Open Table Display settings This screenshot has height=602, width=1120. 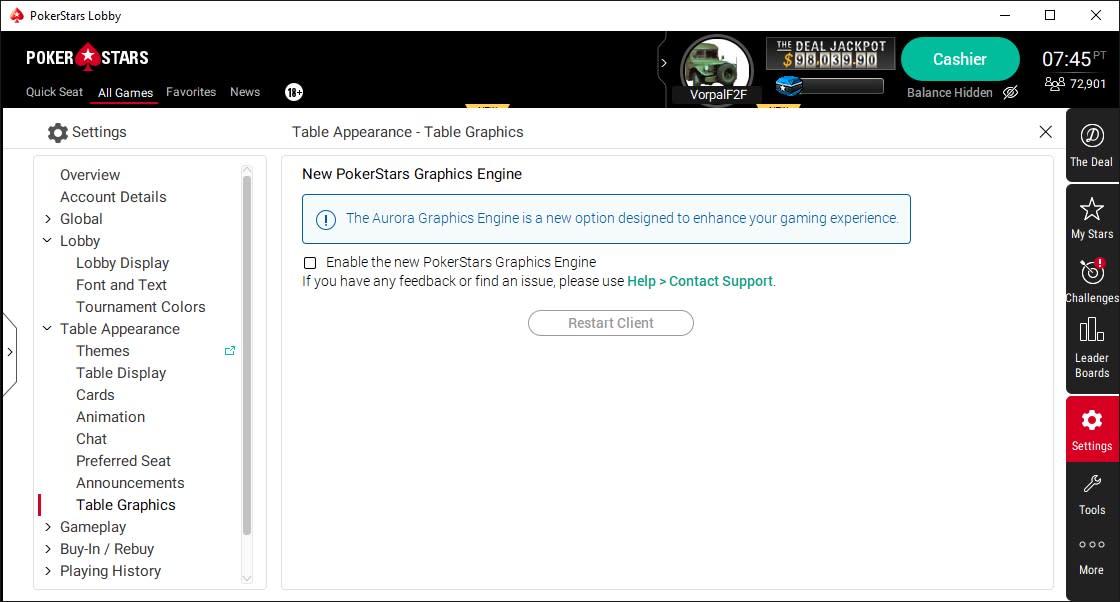click(121, 373)
